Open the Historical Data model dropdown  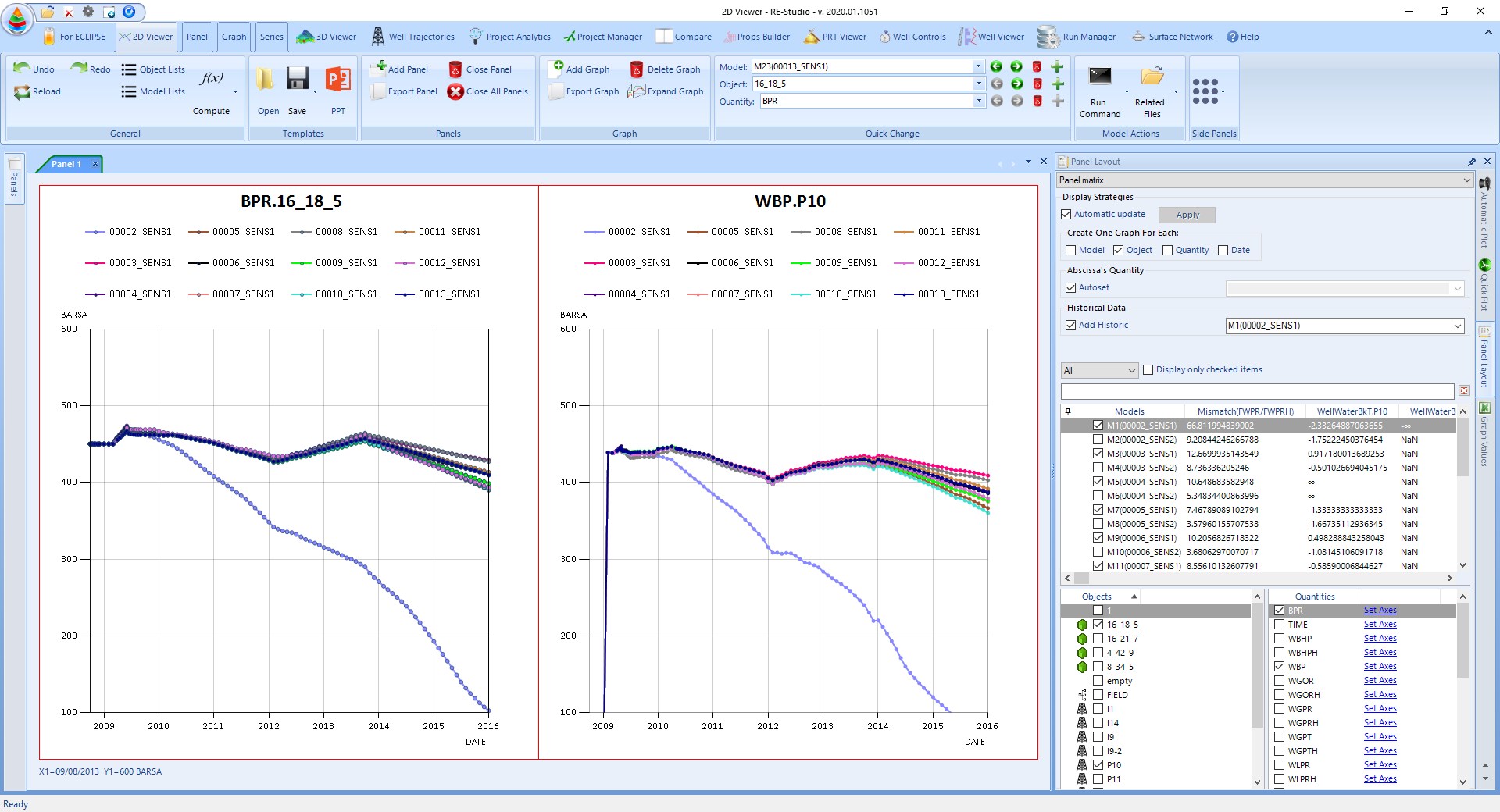[1345, 326]
